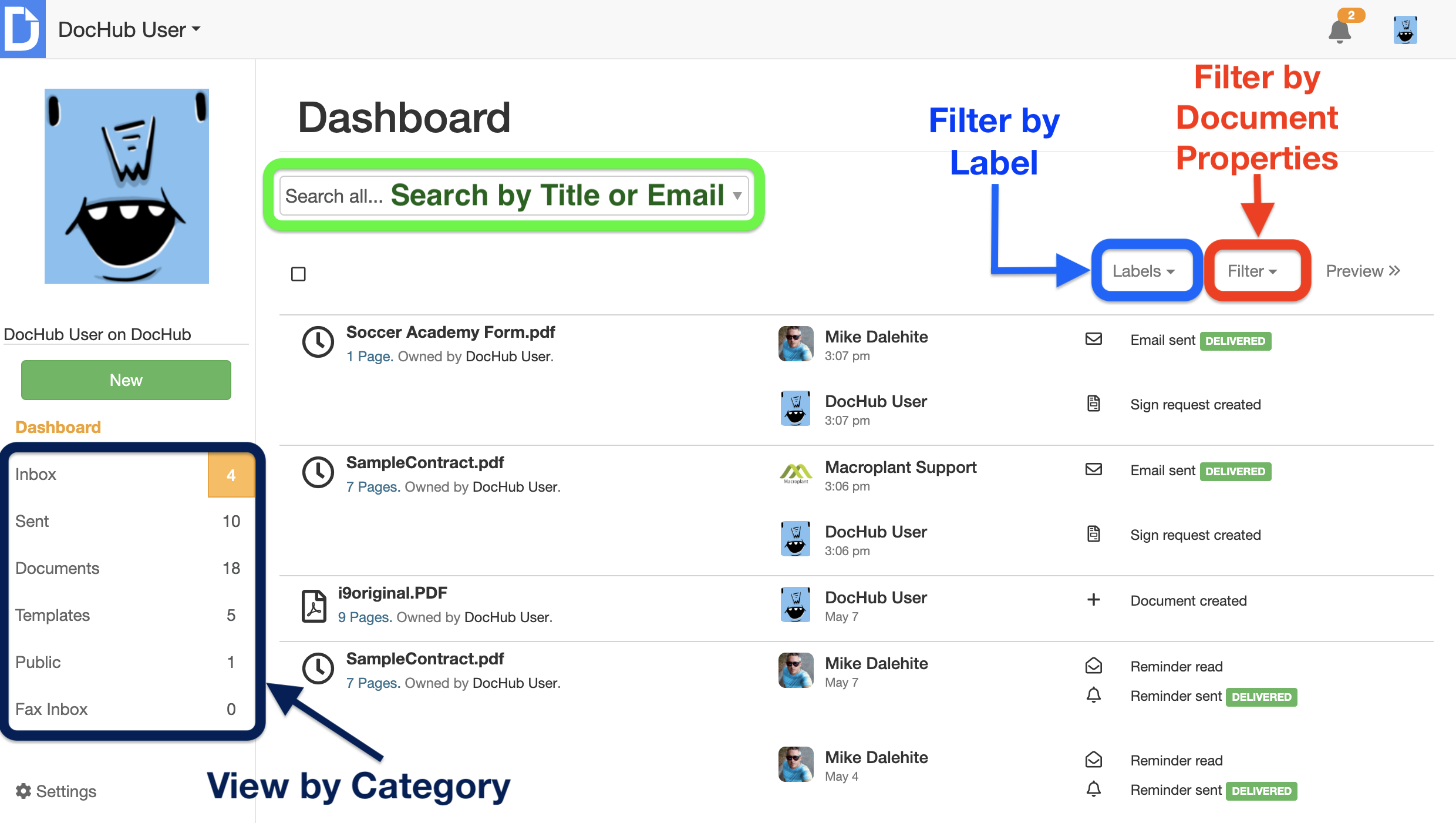Click the PDF file icon for i9original.PDF
The image size is (1456, 823).
tap(314, 606)
